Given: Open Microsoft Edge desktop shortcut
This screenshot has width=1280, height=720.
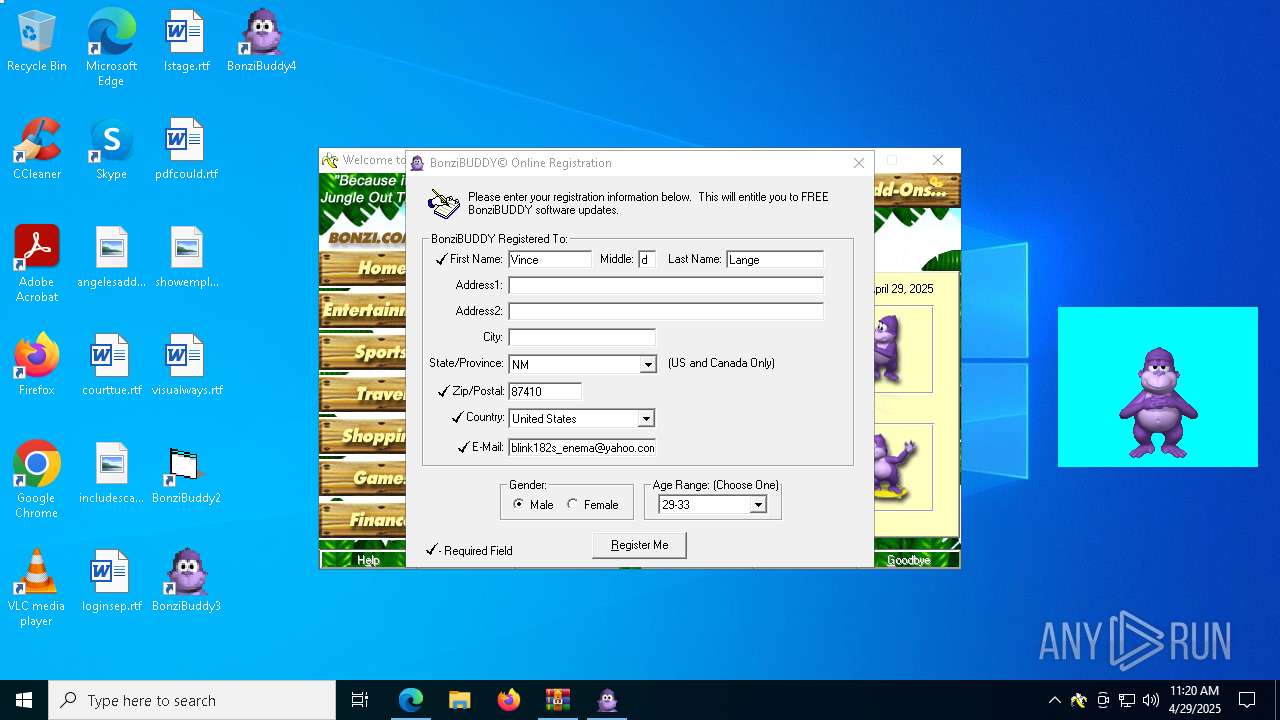Looking at the screenshot, I should point(111,48).
